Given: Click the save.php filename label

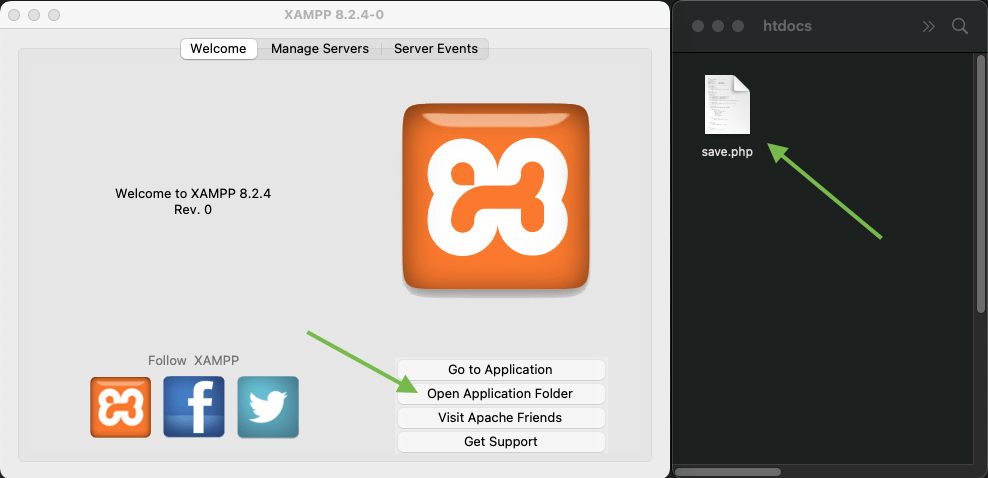Looking at the screenshot, I should (727, 152).
